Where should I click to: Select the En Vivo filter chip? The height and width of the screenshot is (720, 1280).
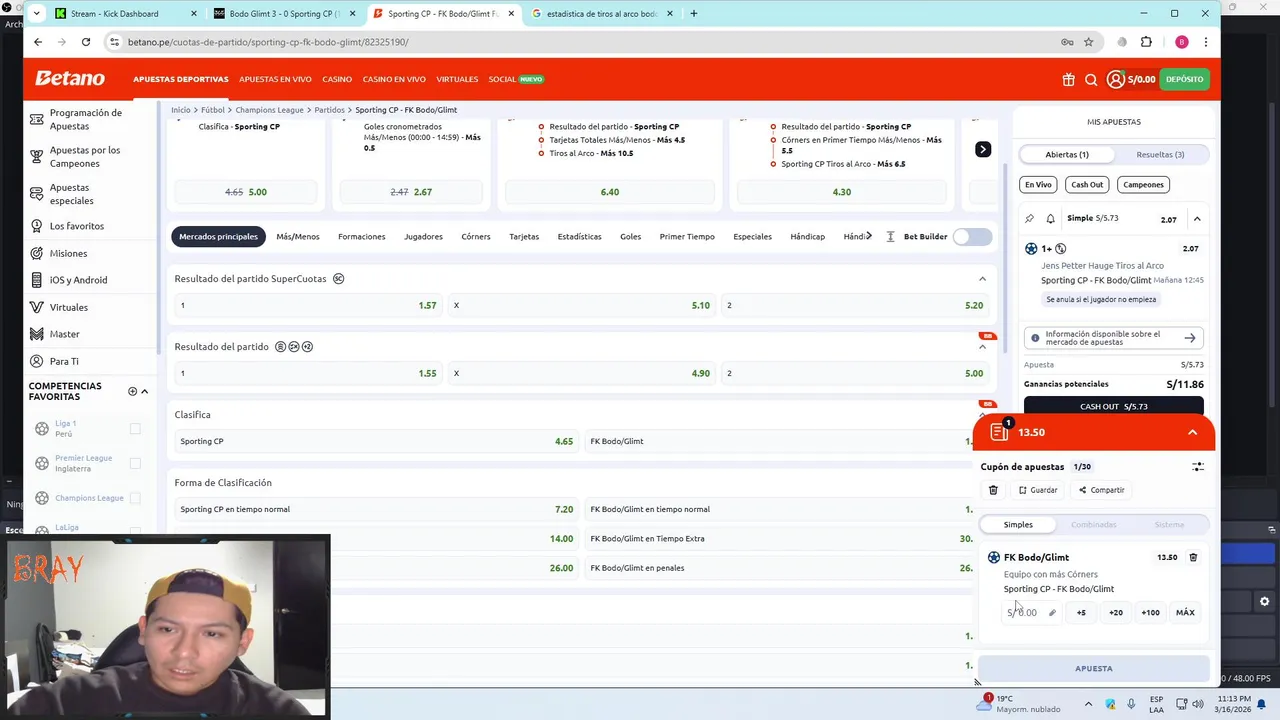1038,184
